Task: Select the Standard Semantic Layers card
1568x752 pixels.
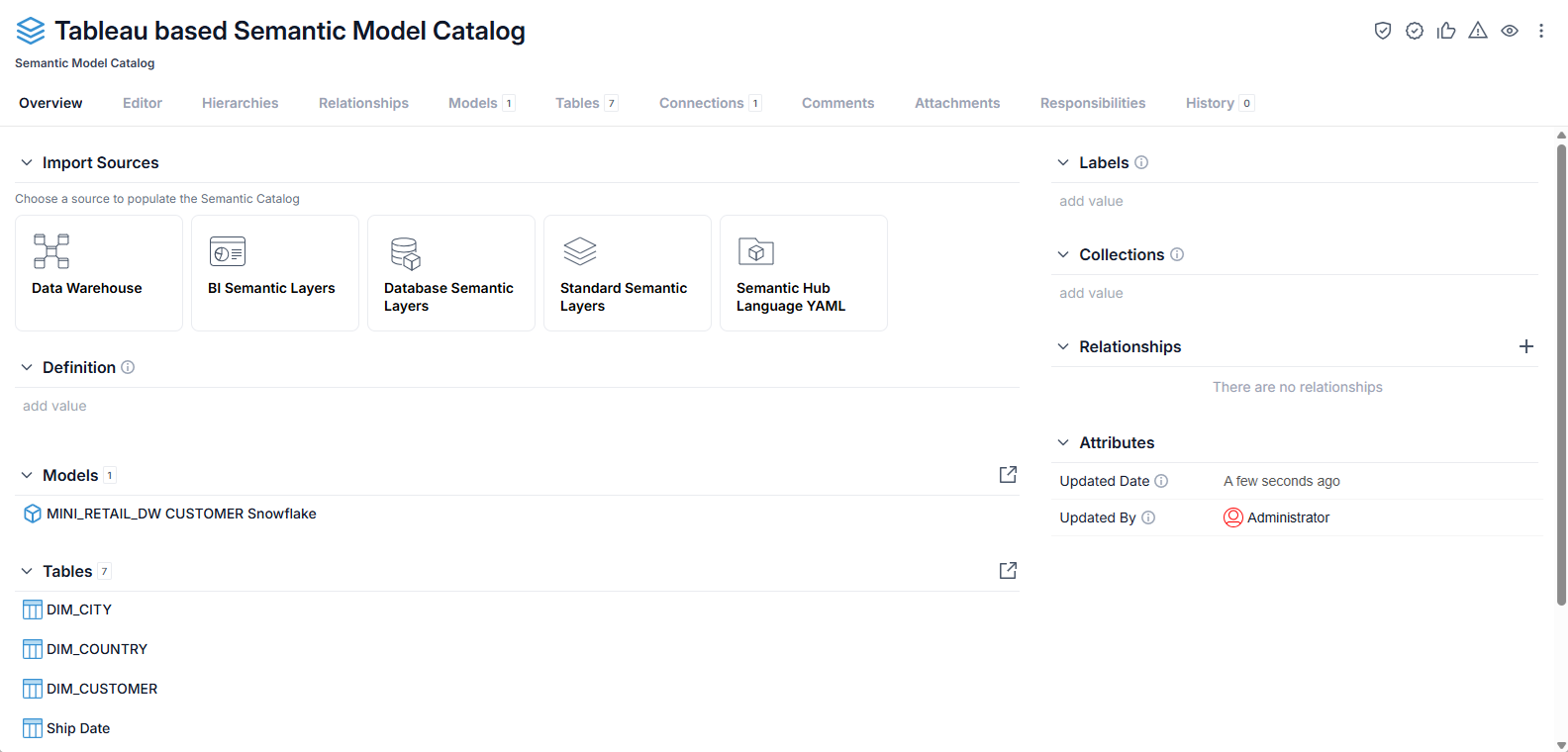Action: click(x=628, y=273)
